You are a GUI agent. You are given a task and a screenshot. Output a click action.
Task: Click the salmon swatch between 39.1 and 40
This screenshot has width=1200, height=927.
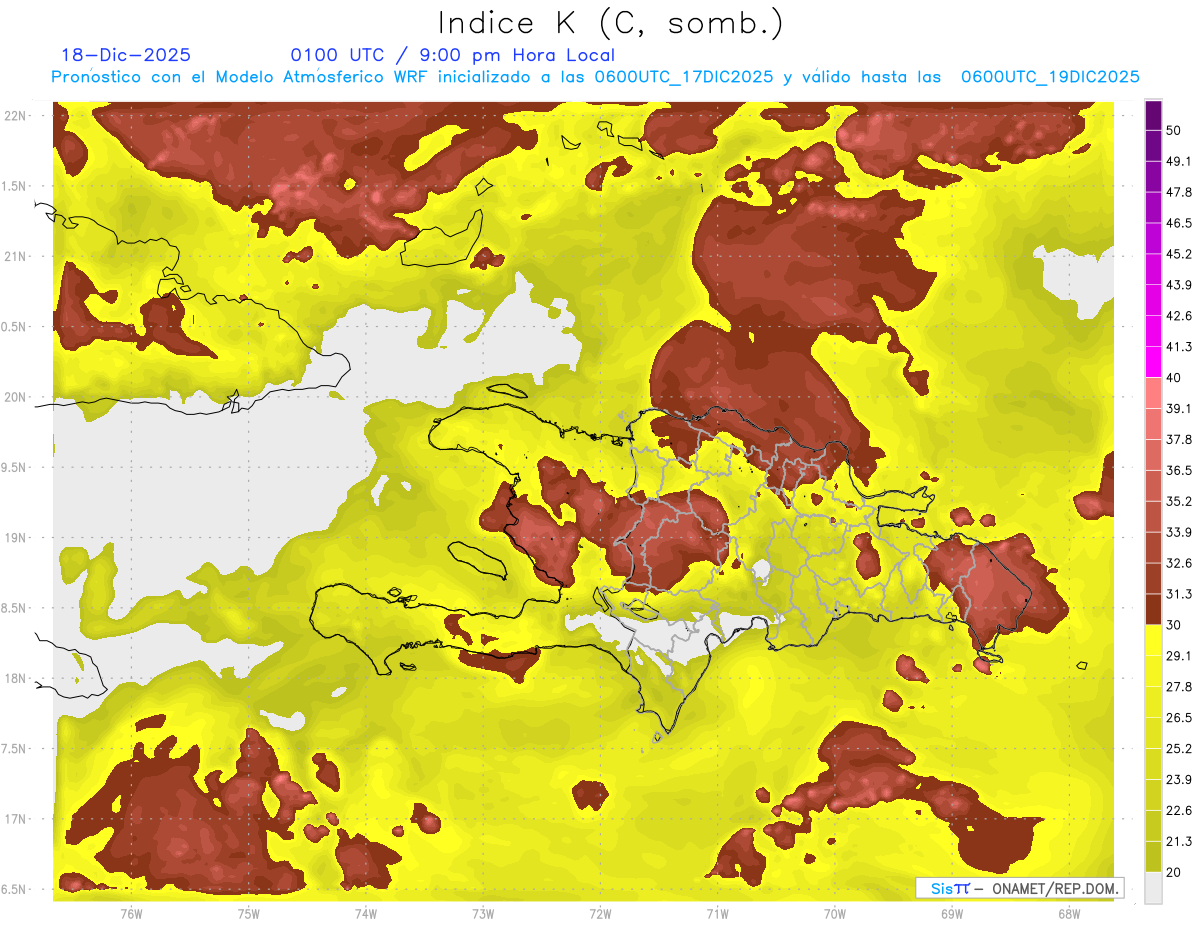1153,393
